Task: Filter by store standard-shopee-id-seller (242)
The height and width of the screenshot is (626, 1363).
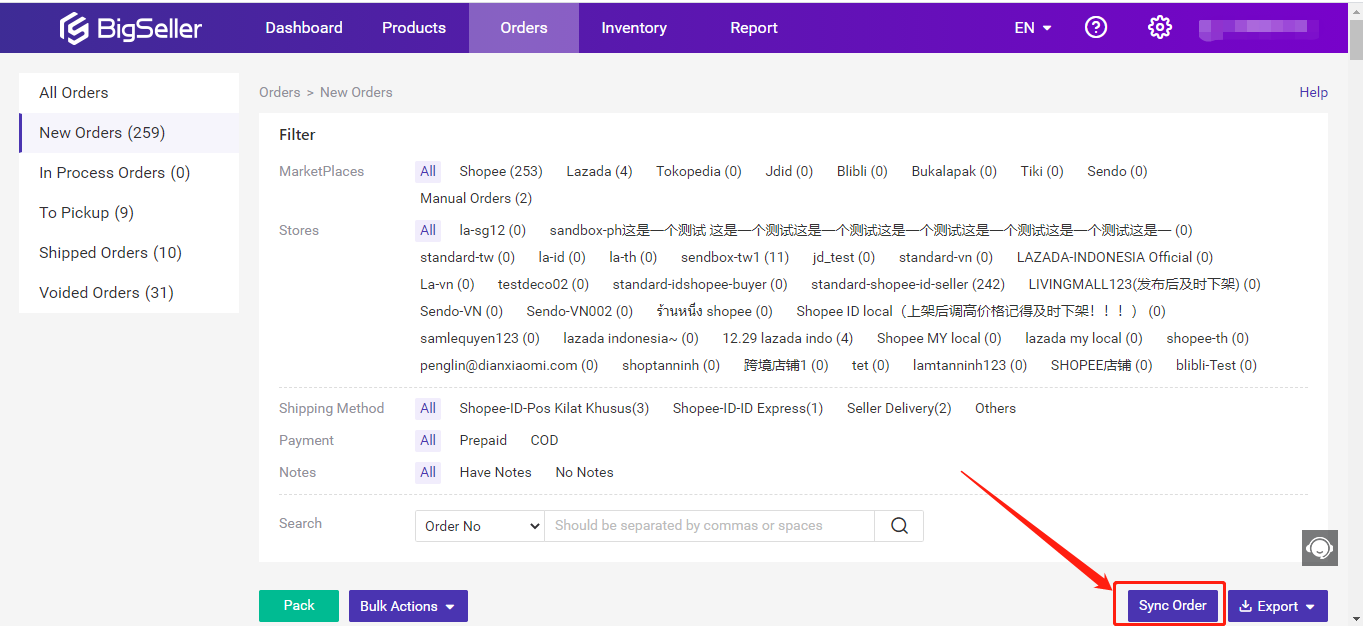Action: click(908, 285)
